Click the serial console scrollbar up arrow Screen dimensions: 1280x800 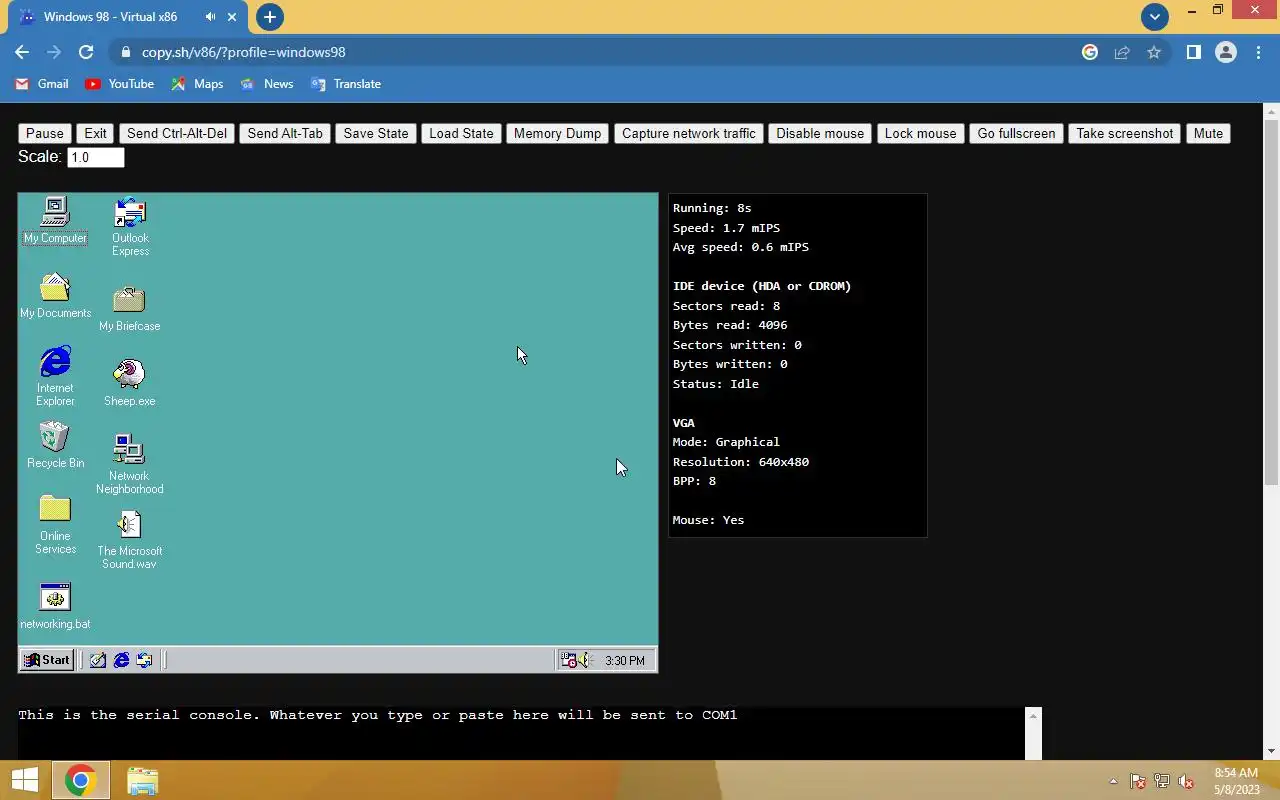pos(1034,714)
